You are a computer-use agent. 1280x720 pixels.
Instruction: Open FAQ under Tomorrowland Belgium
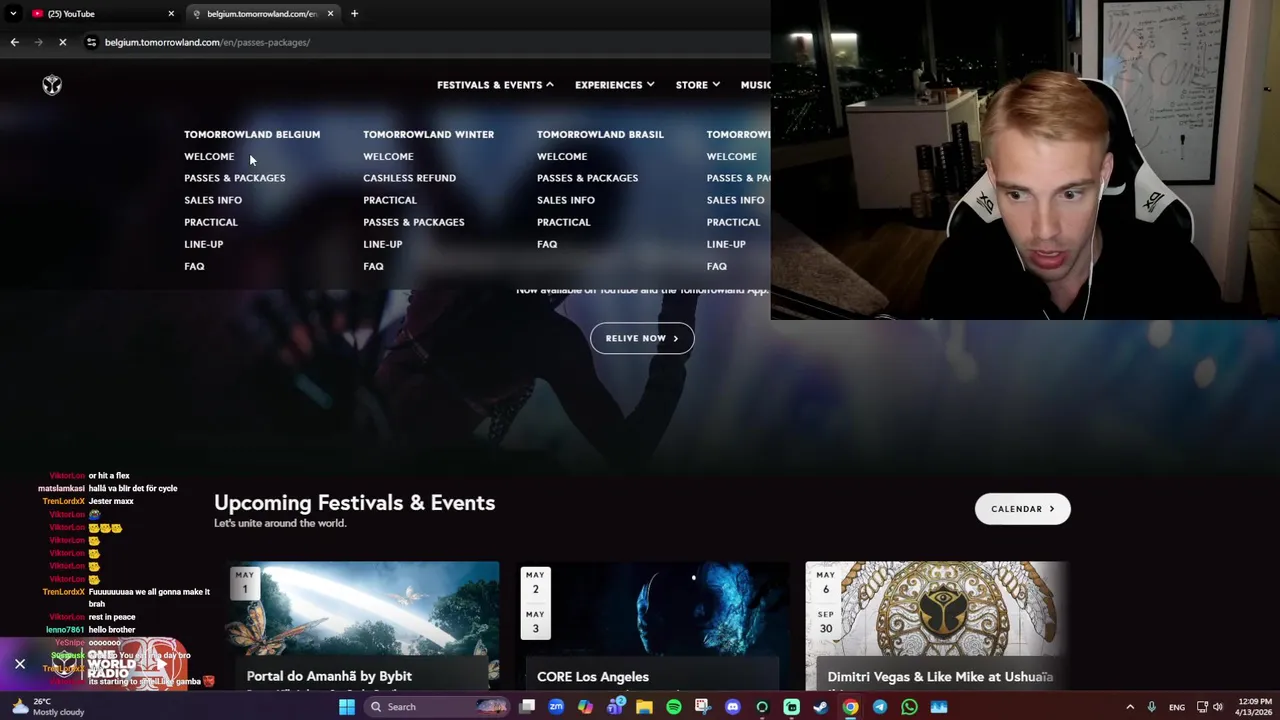click(194, 266)
